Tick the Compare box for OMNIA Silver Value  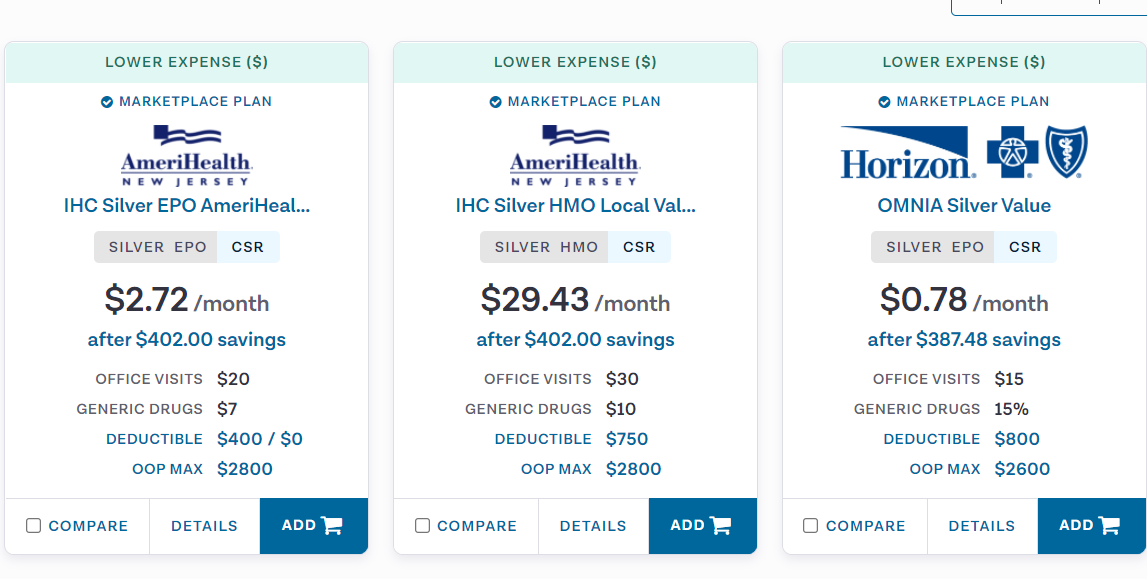click(x=811, y=526)
